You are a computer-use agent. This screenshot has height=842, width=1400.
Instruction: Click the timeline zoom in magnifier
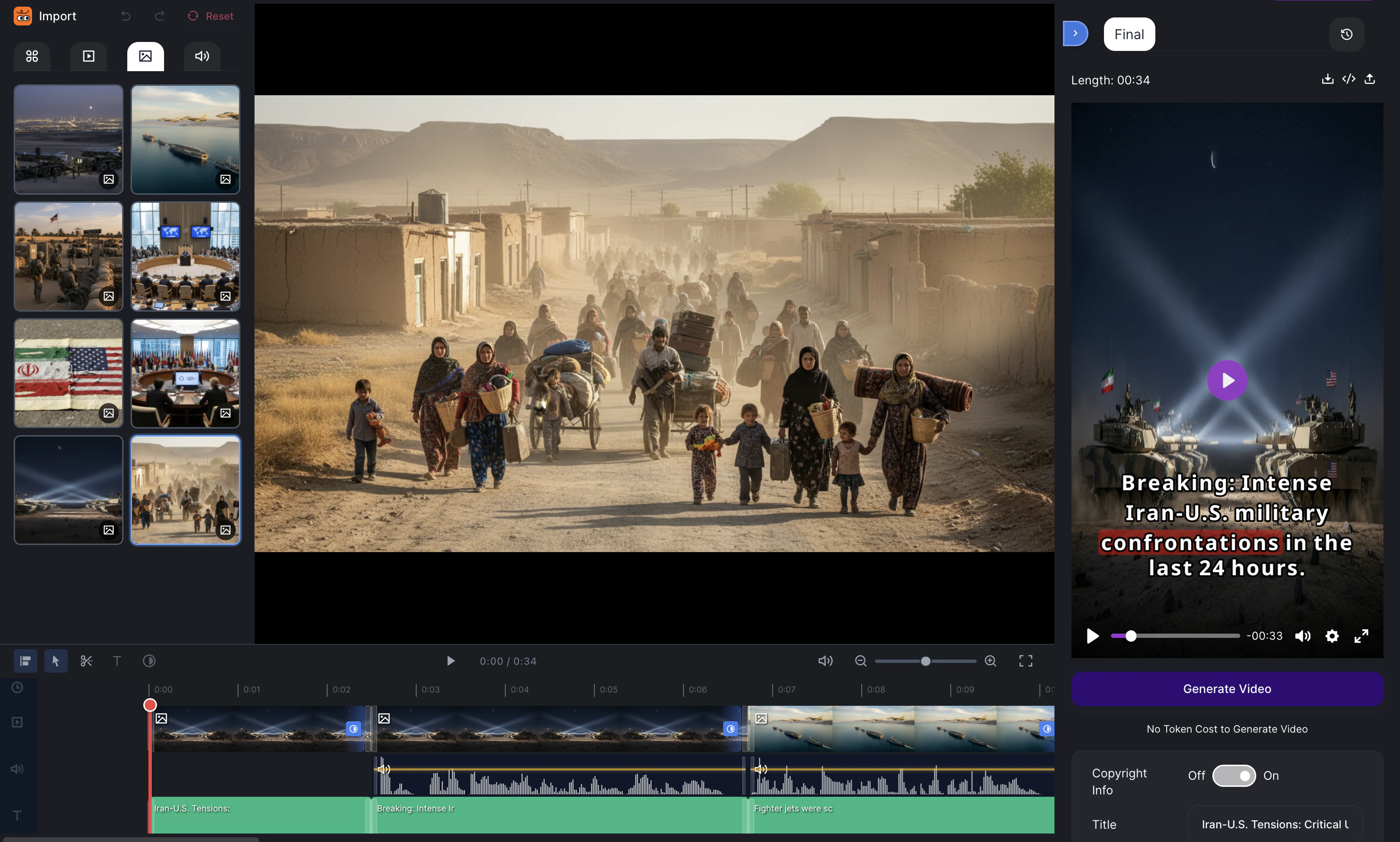coord(990,661)
